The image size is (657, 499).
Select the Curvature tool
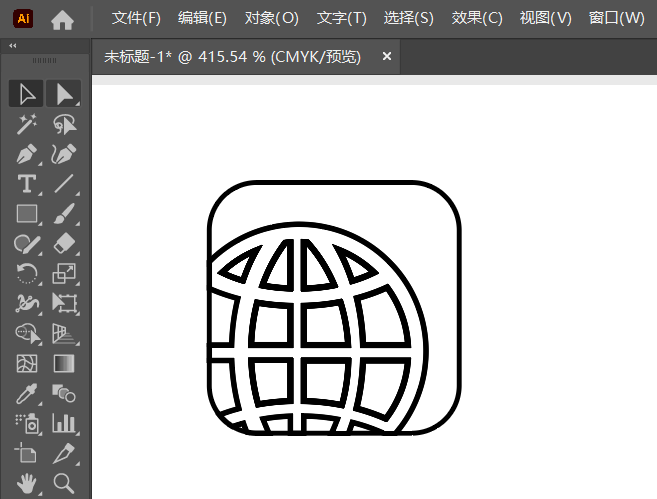[x=64, y=154]
